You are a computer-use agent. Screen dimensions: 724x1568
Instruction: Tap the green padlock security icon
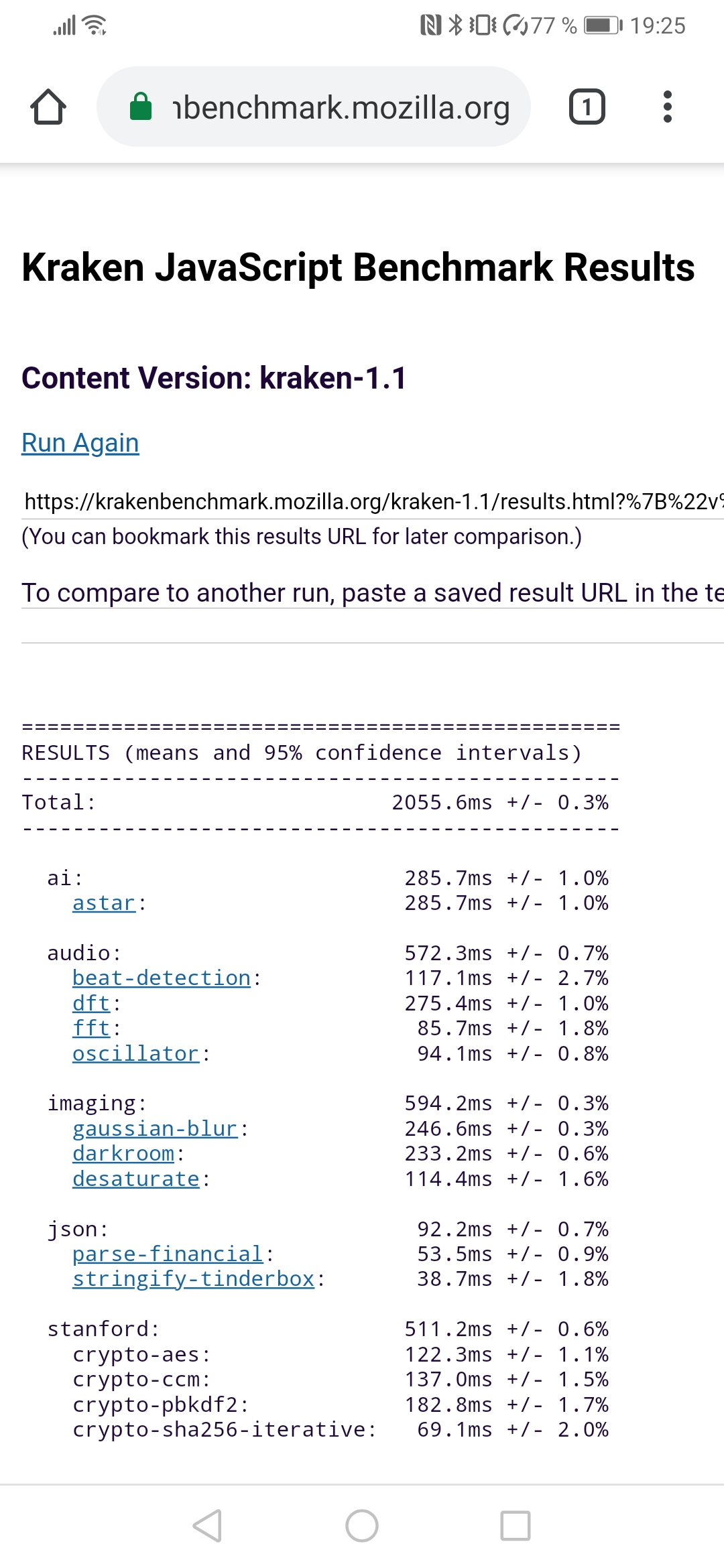pos(141,107)
